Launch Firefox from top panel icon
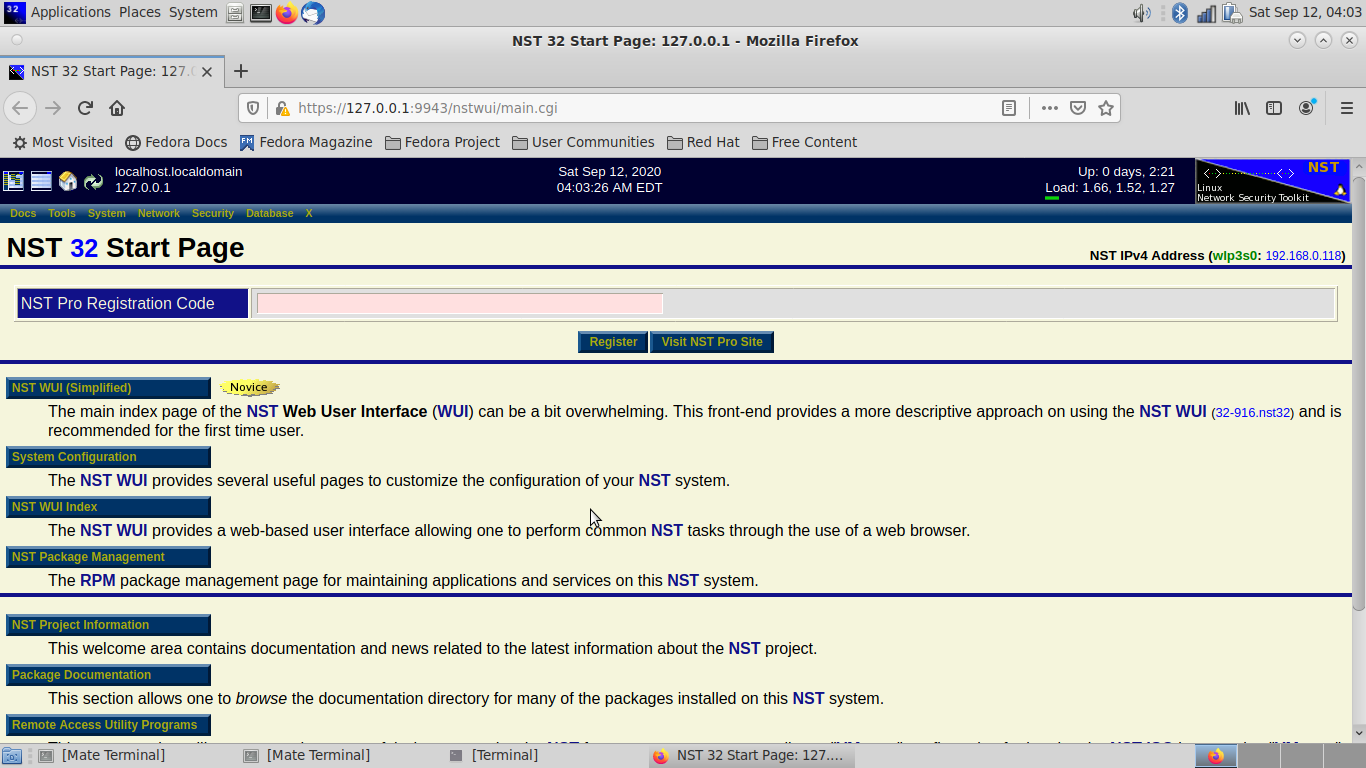 point(287,13)
